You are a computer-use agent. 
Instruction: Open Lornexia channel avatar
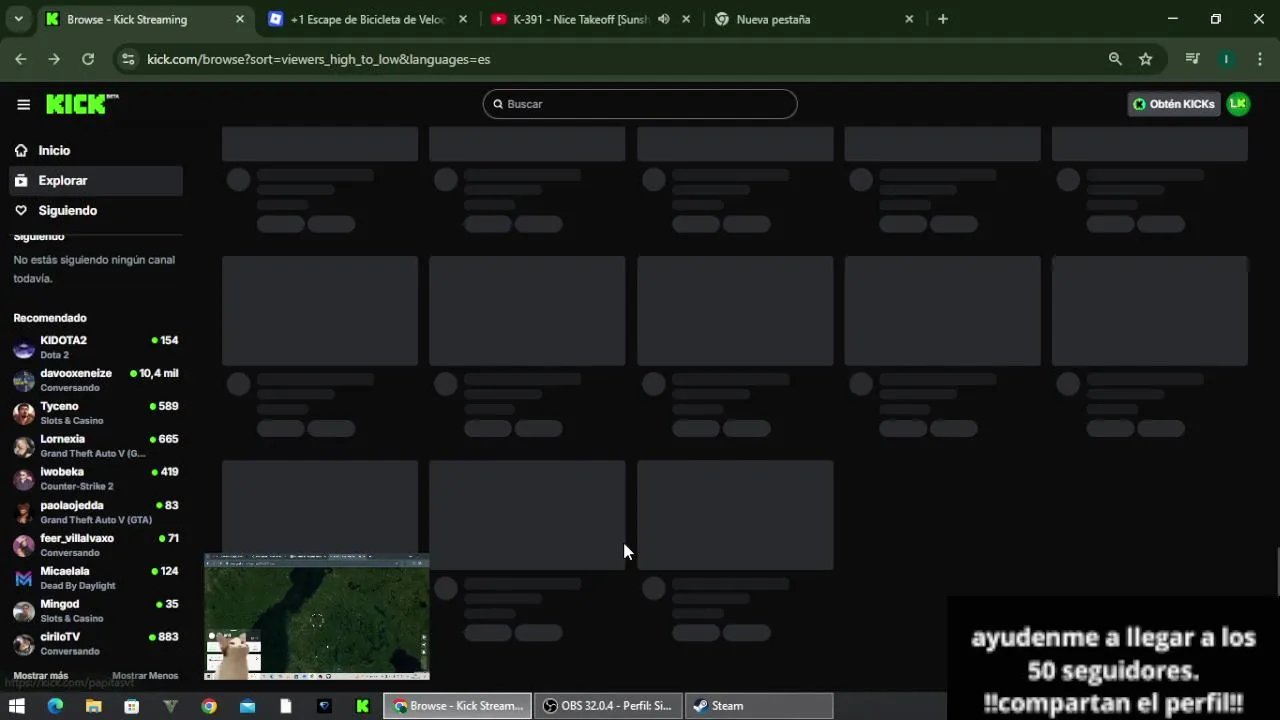24,447
